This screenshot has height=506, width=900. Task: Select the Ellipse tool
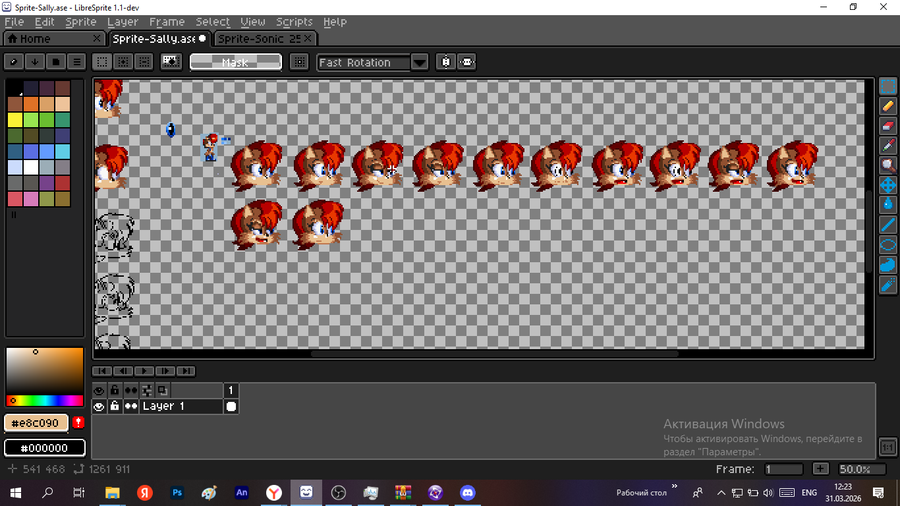[x=888, y=244]
